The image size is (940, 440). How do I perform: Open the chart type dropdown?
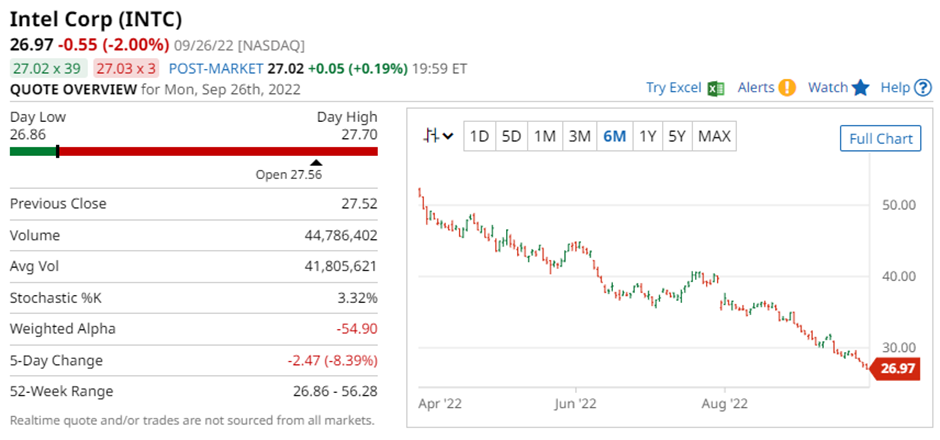(438, 136)
